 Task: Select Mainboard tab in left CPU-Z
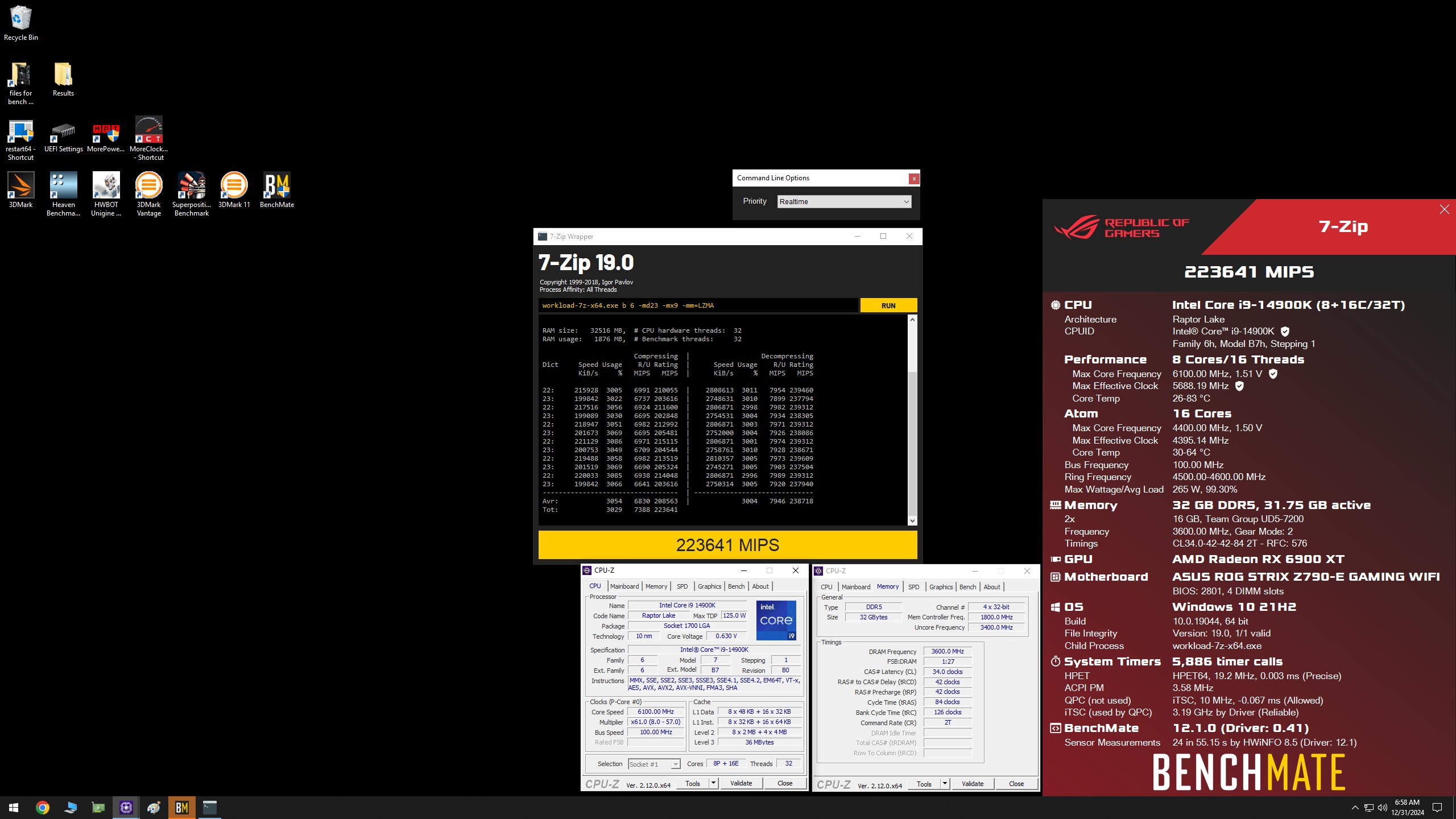[624, 586]
